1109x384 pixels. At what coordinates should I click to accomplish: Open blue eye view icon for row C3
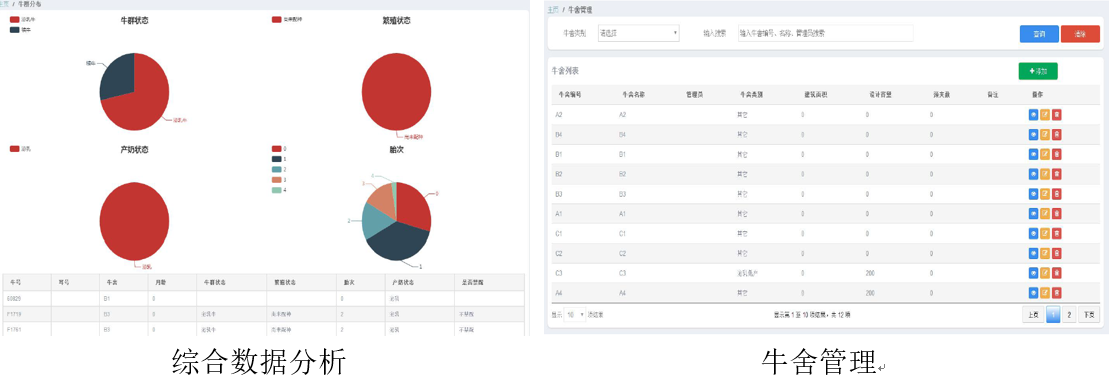pyautogui.click(x=1033, y=273)
